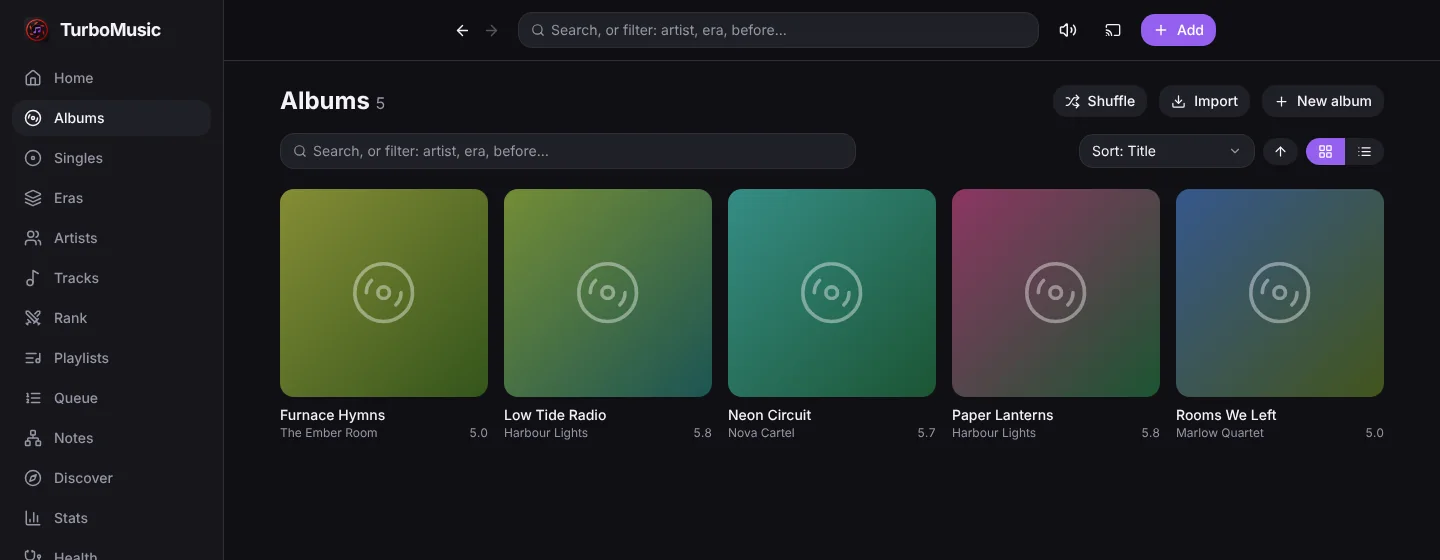Click the Discover compass icon

[x=33, y=478]
